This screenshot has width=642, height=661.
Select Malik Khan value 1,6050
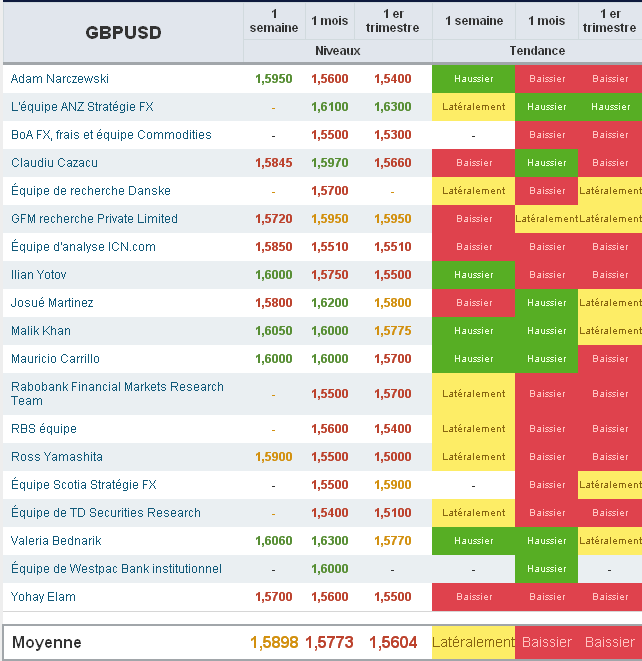point(274,331)
